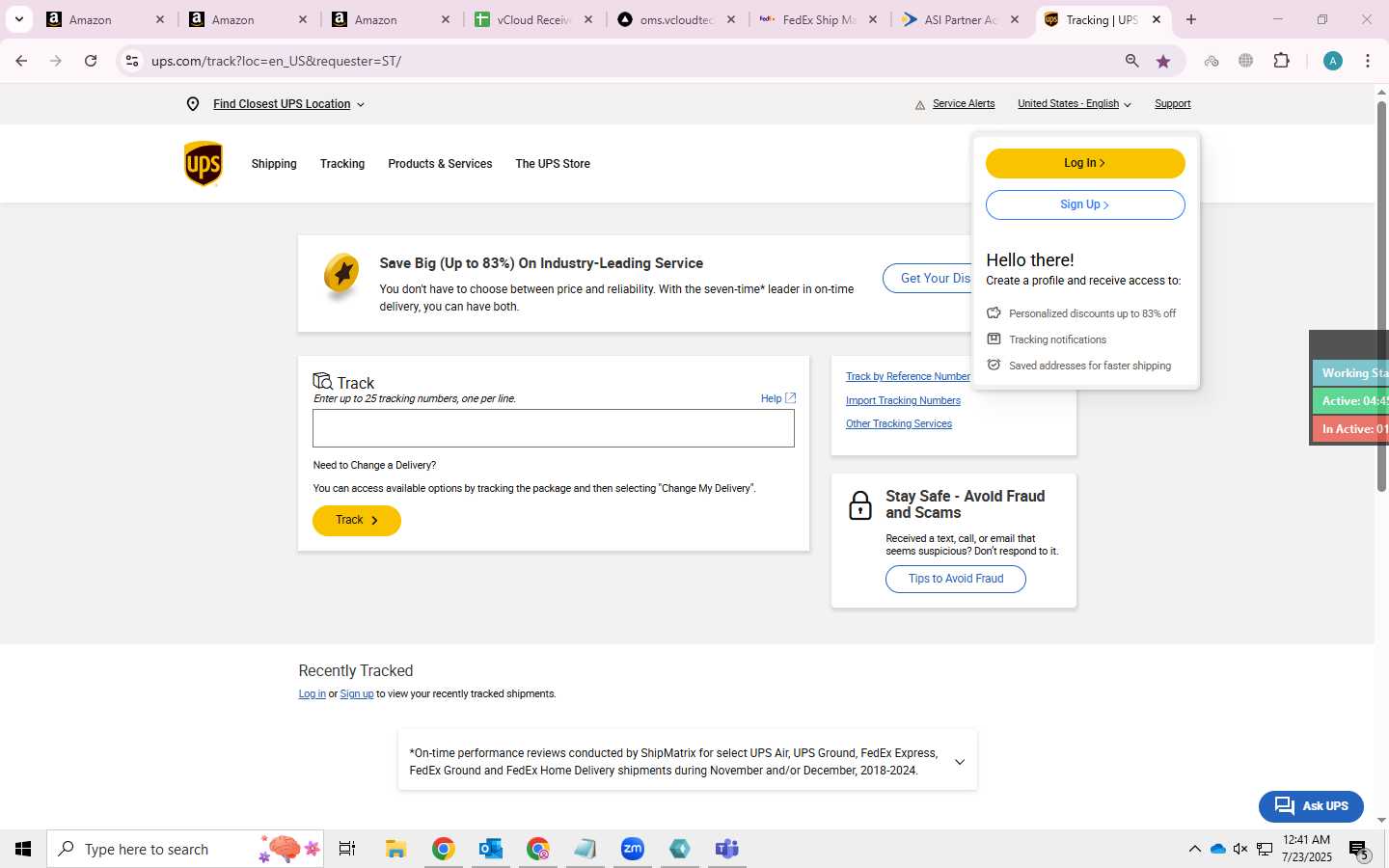1389x868 pixels.
Task: Open Zoom from taskbar
Action: point(633,849)
